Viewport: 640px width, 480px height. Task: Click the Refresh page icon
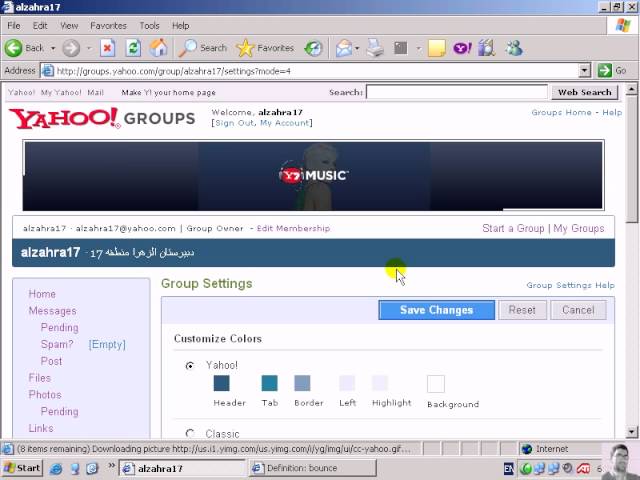[x=133, y=48]
